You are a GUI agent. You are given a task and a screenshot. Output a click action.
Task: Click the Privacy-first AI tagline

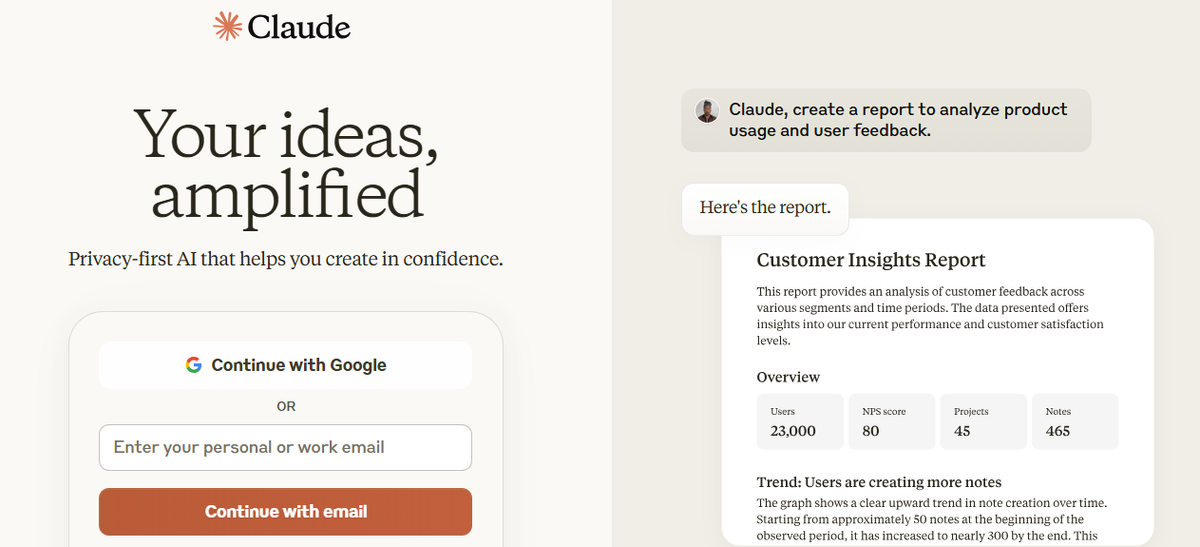coord(286,259)
